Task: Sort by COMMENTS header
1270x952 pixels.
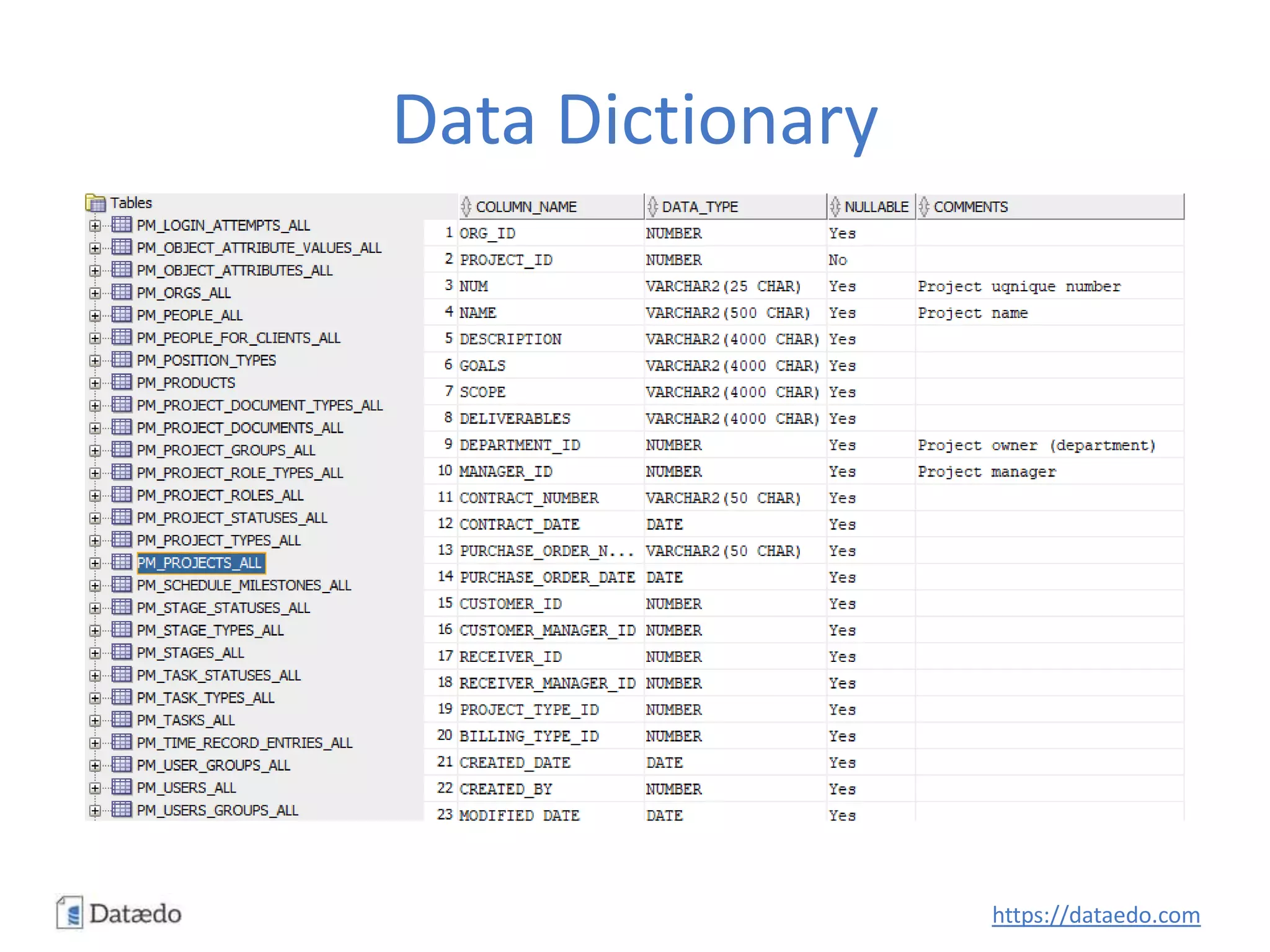Action: 1050,206
